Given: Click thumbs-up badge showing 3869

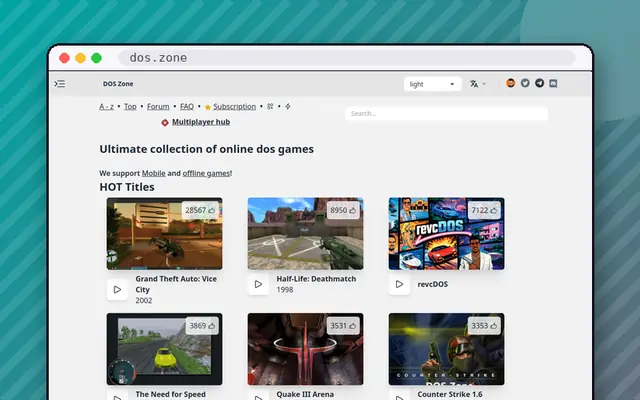Looking at the screenshot, I should click(202, 326).
